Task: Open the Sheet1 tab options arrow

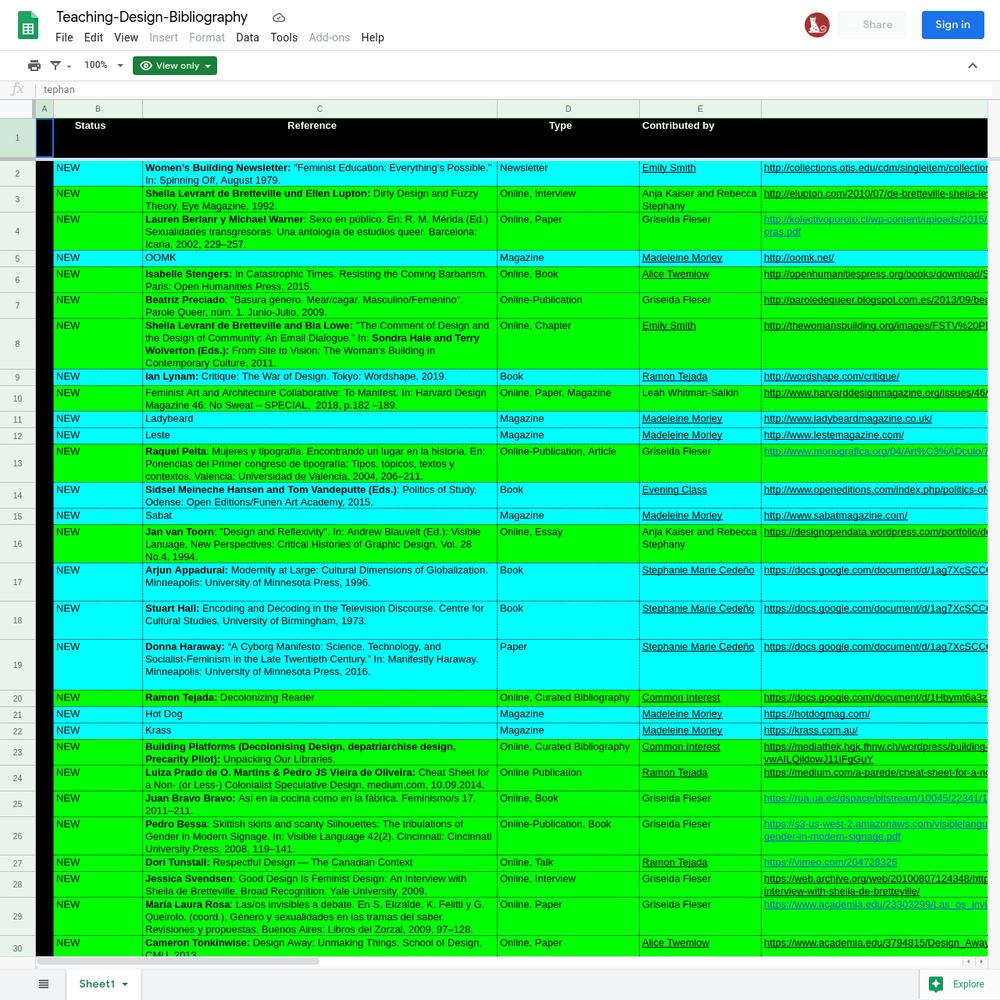Action: pos(125,984)
